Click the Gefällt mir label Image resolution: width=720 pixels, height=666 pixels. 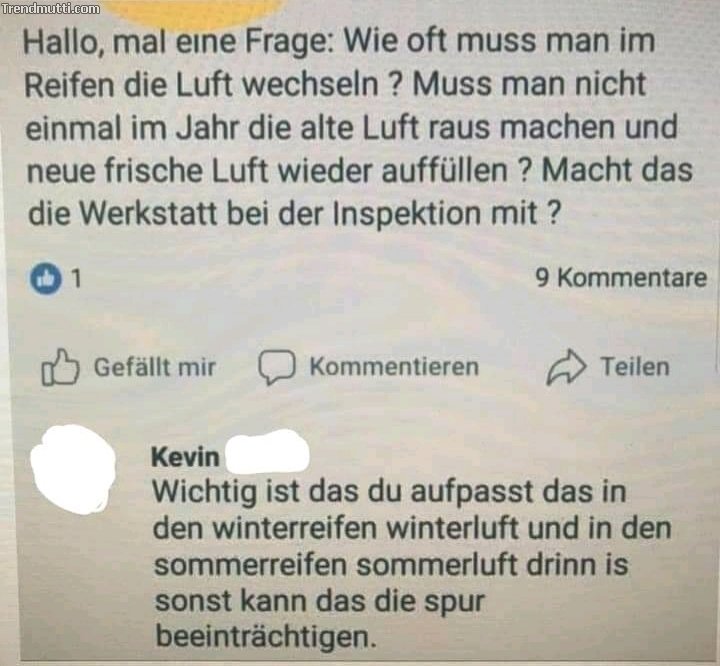tap(155, 367)
